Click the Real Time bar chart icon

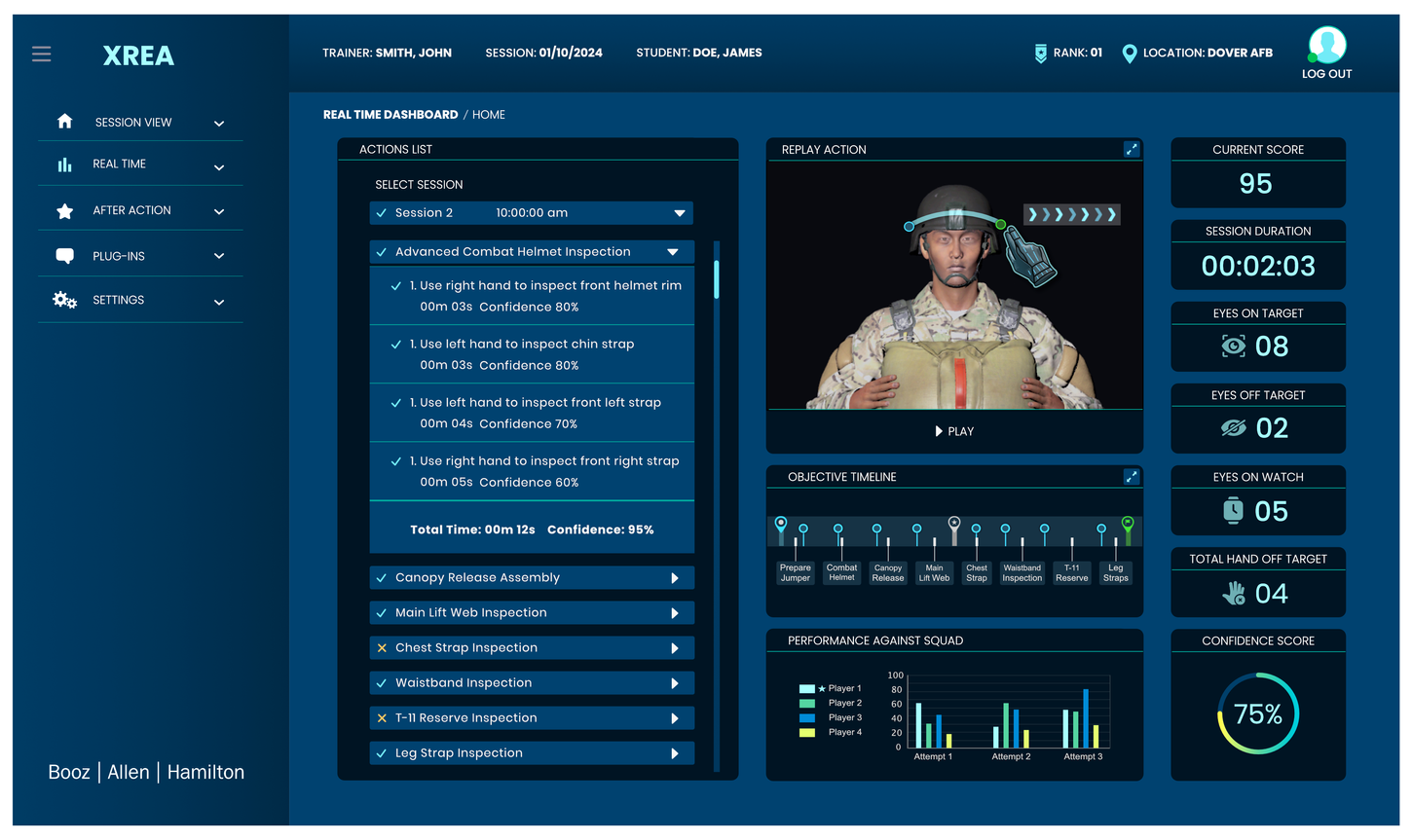tap(64, 164)
